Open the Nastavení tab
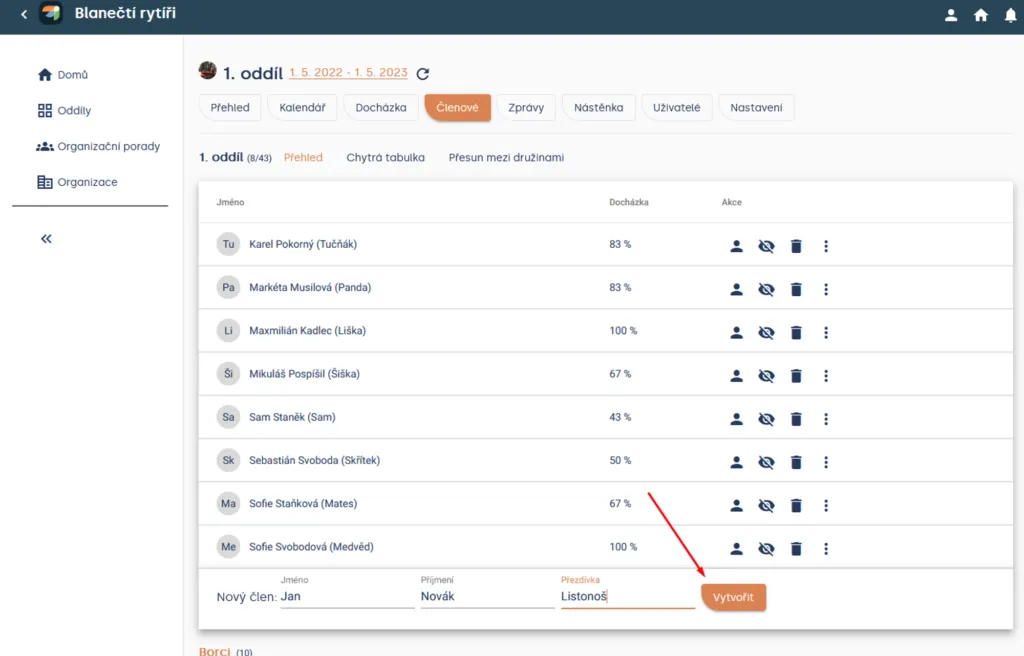The height and width of the screenshot is (656, 1024). [x=756, y=108]
